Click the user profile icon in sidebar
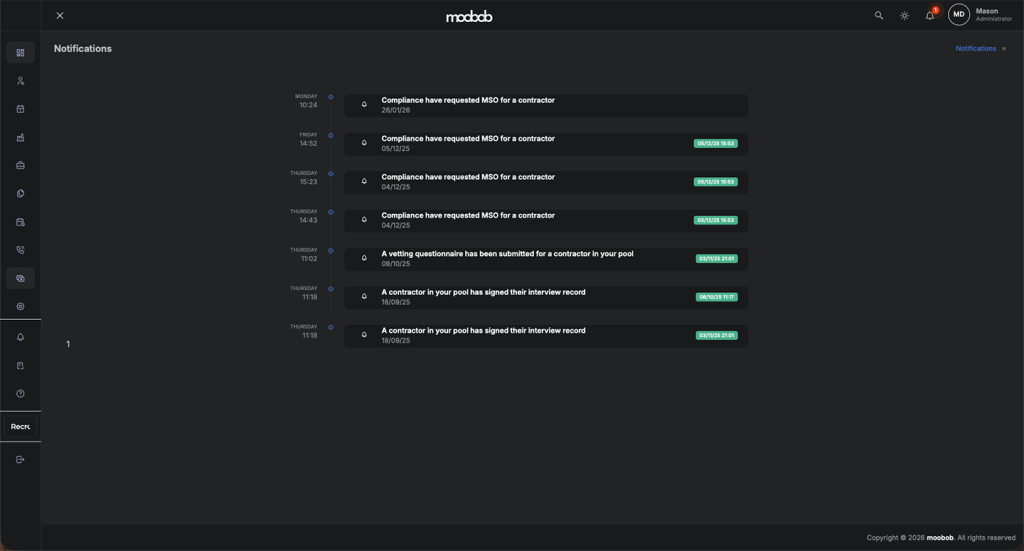Image resolution: width=1024 pixels, height=551 pixels. pyautogui.click(x=20, y=81)
